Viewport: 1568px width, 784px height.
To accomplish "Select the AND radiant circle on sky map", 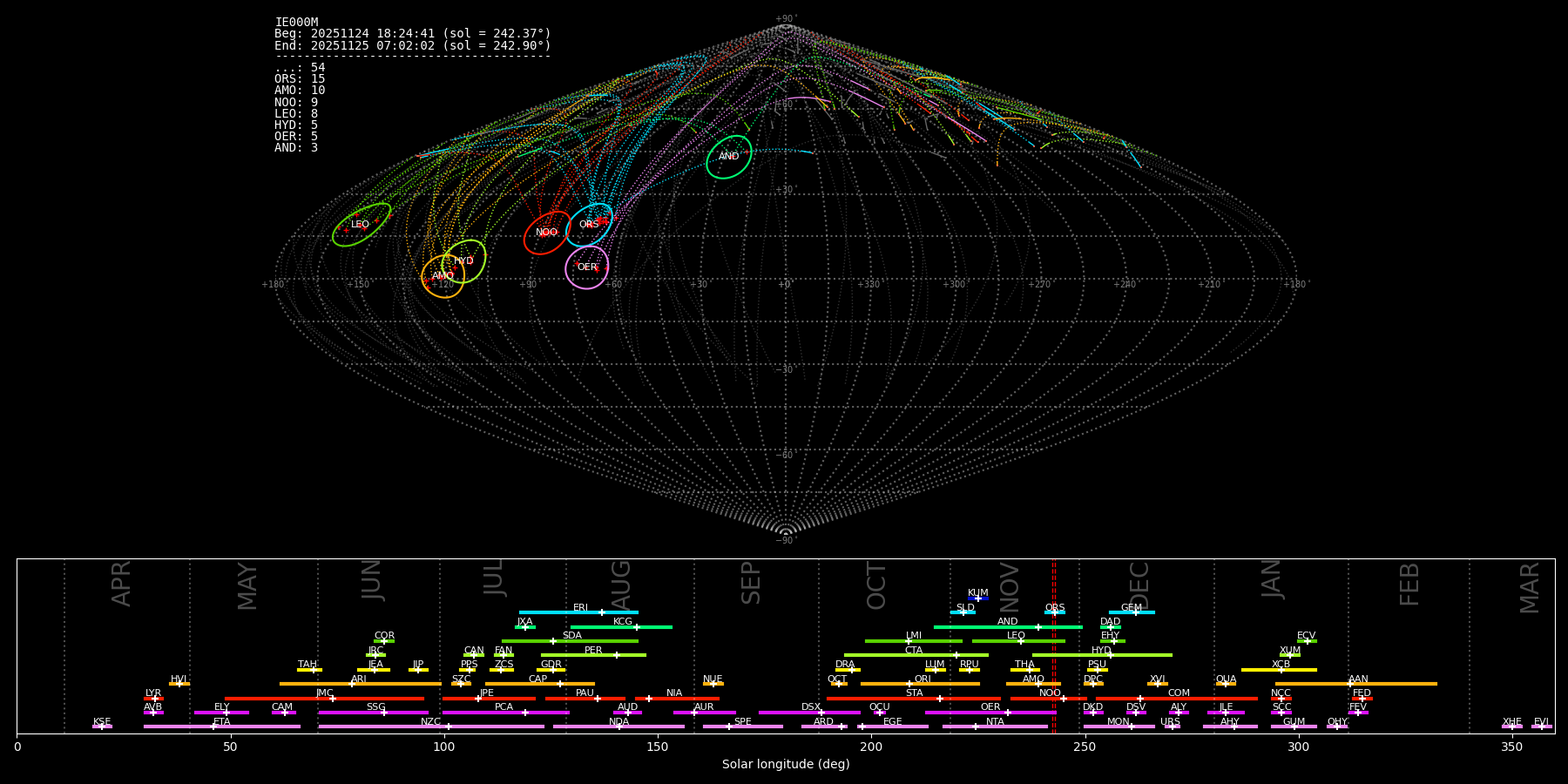I will (x=728, y=157).
